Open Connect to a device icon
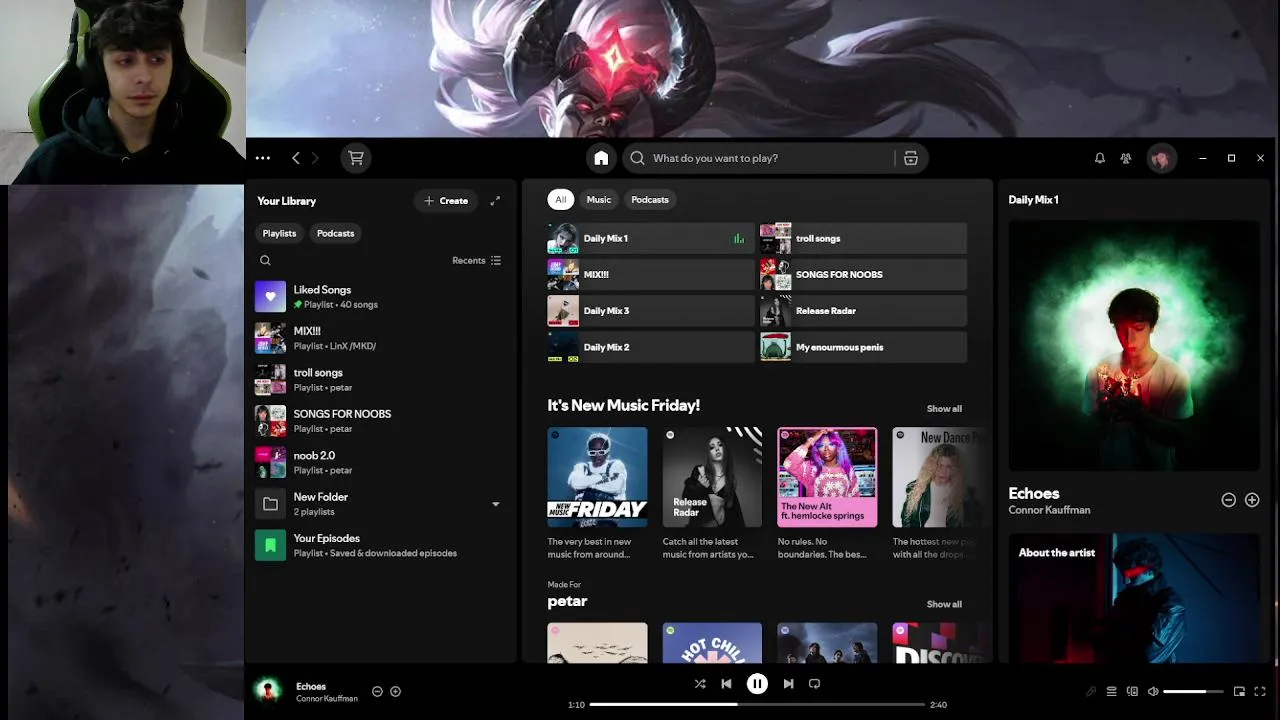This screenshot has width=1280, height=720. 1132,691
